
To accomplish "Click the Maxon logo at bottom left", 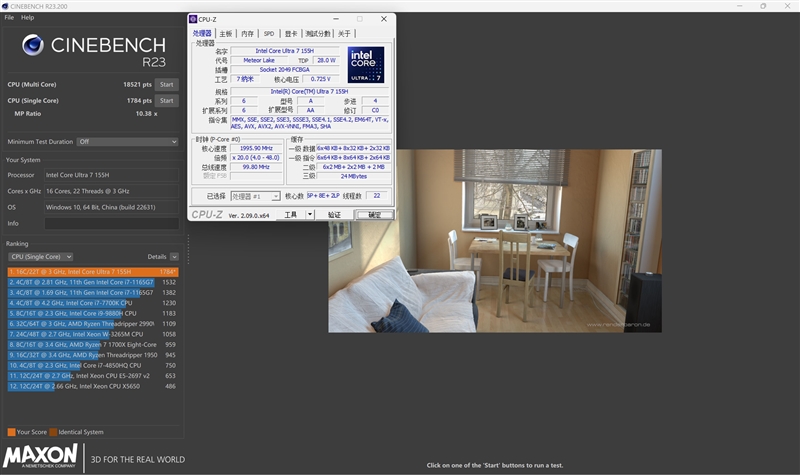I will point(42,458).
